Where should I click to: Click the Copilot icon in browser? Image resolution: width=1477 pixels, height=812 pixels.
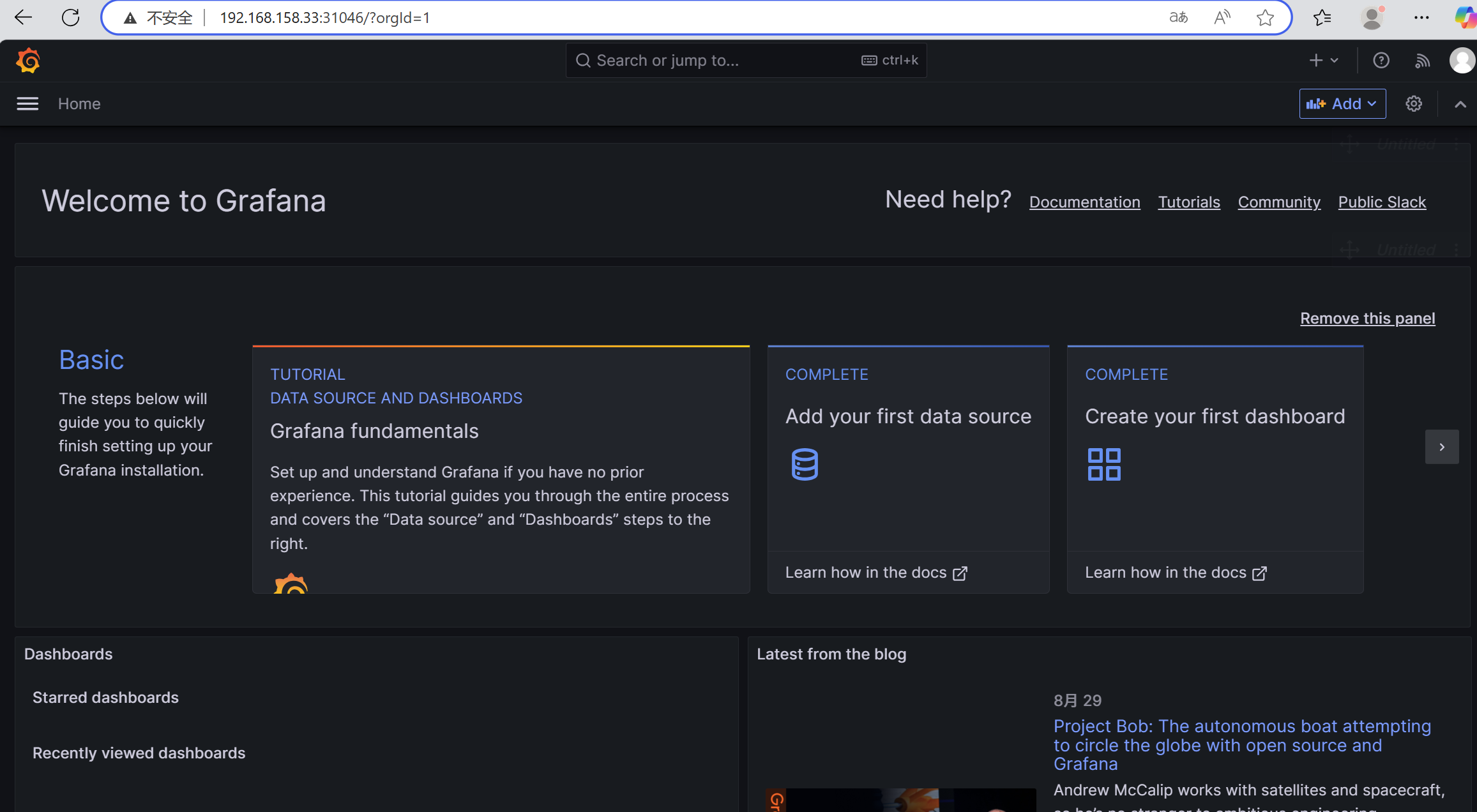click(1466, 17)
